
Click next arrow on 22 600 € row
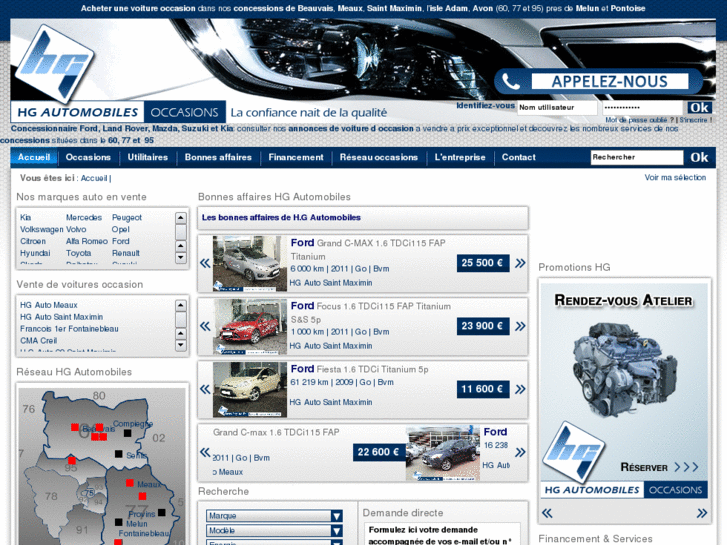click(x=520, y=452)
